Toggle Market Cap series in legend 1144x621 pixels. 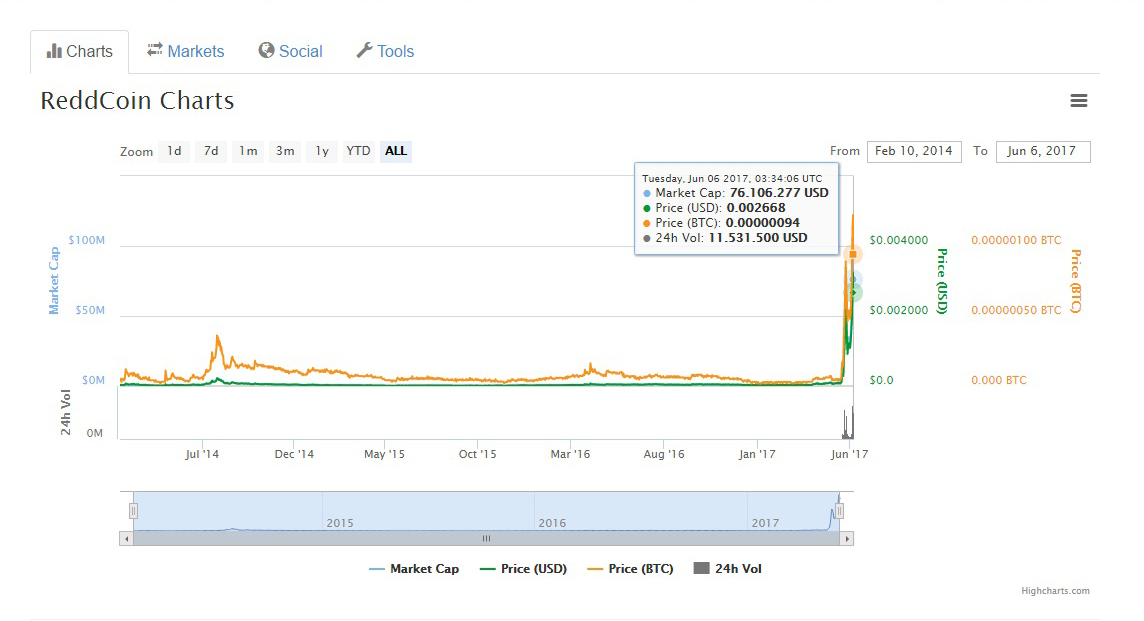pos(414,568)
